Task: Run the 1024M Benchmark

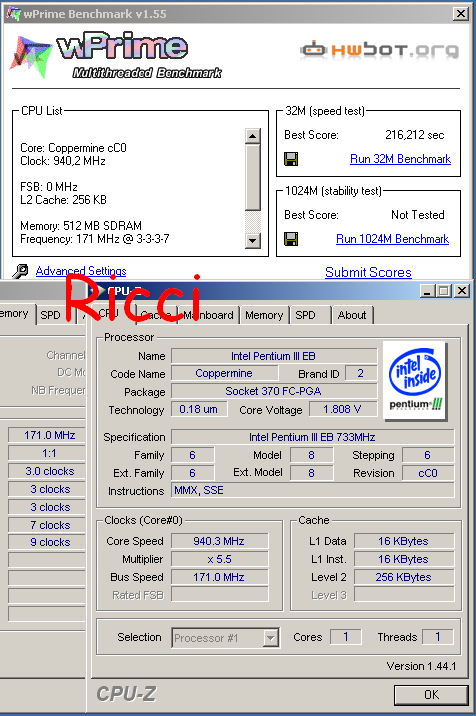Action: click(392, 239)
